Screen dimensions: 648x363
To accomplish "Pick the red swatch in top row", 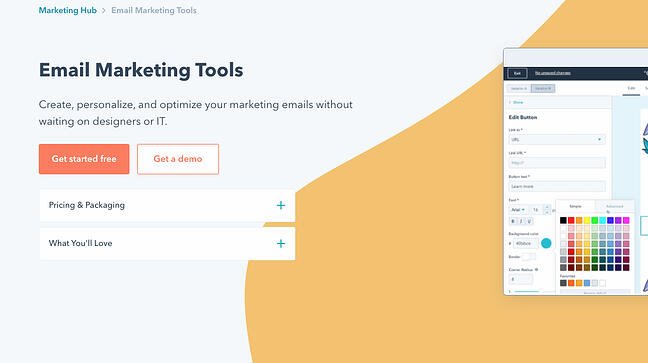I will tap(571, 220).
